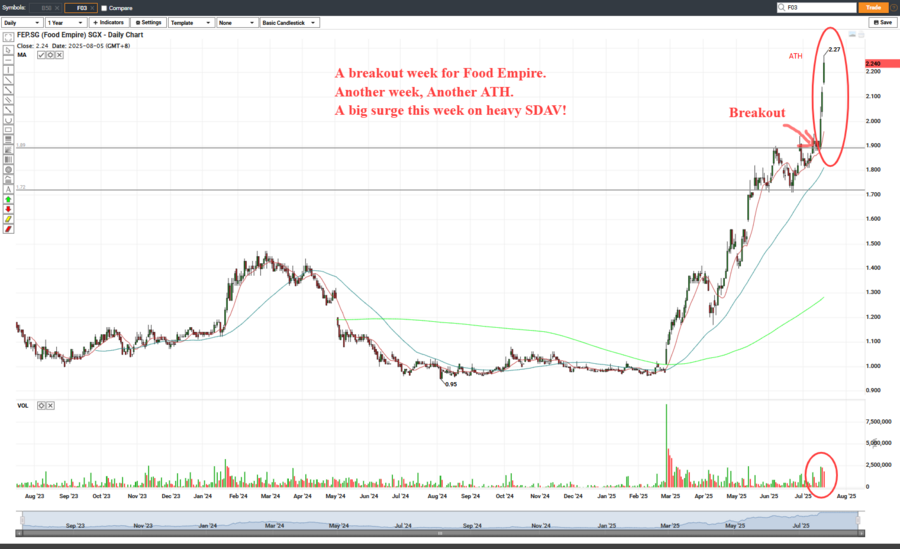
Task: Add a text annotation with the A tool
Action: pos(8,189)
